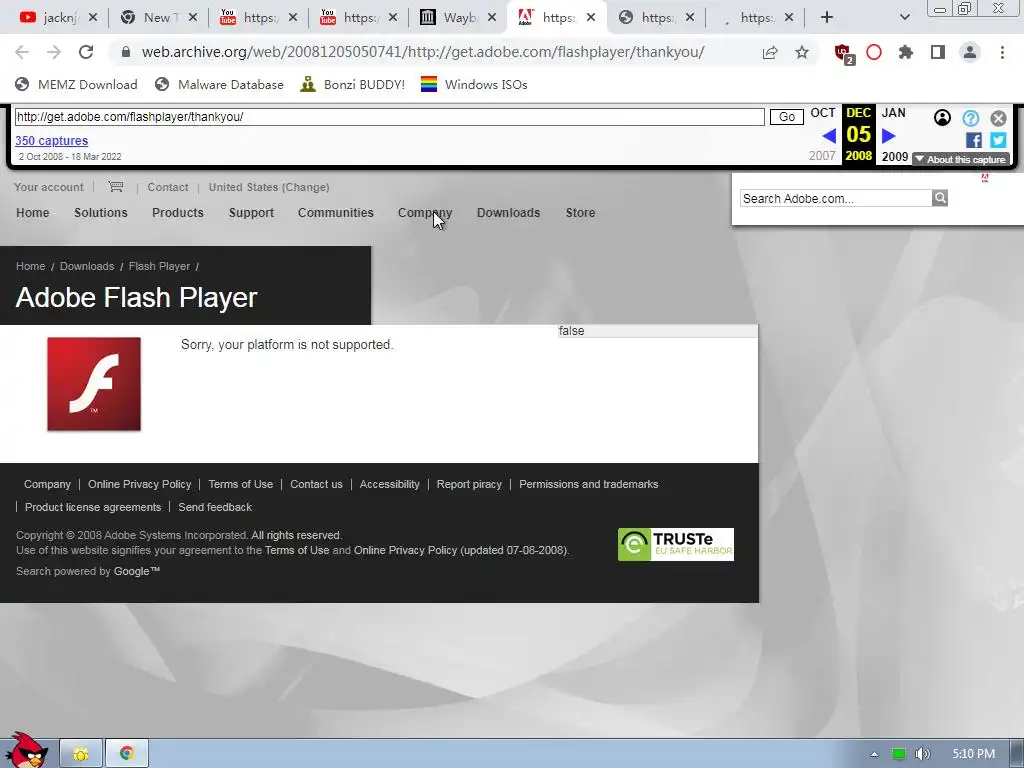Open uBlock Origin extension icon
Image resolution: width=1024 pixels, height=768 pixels.
click(x=844, y=54)
